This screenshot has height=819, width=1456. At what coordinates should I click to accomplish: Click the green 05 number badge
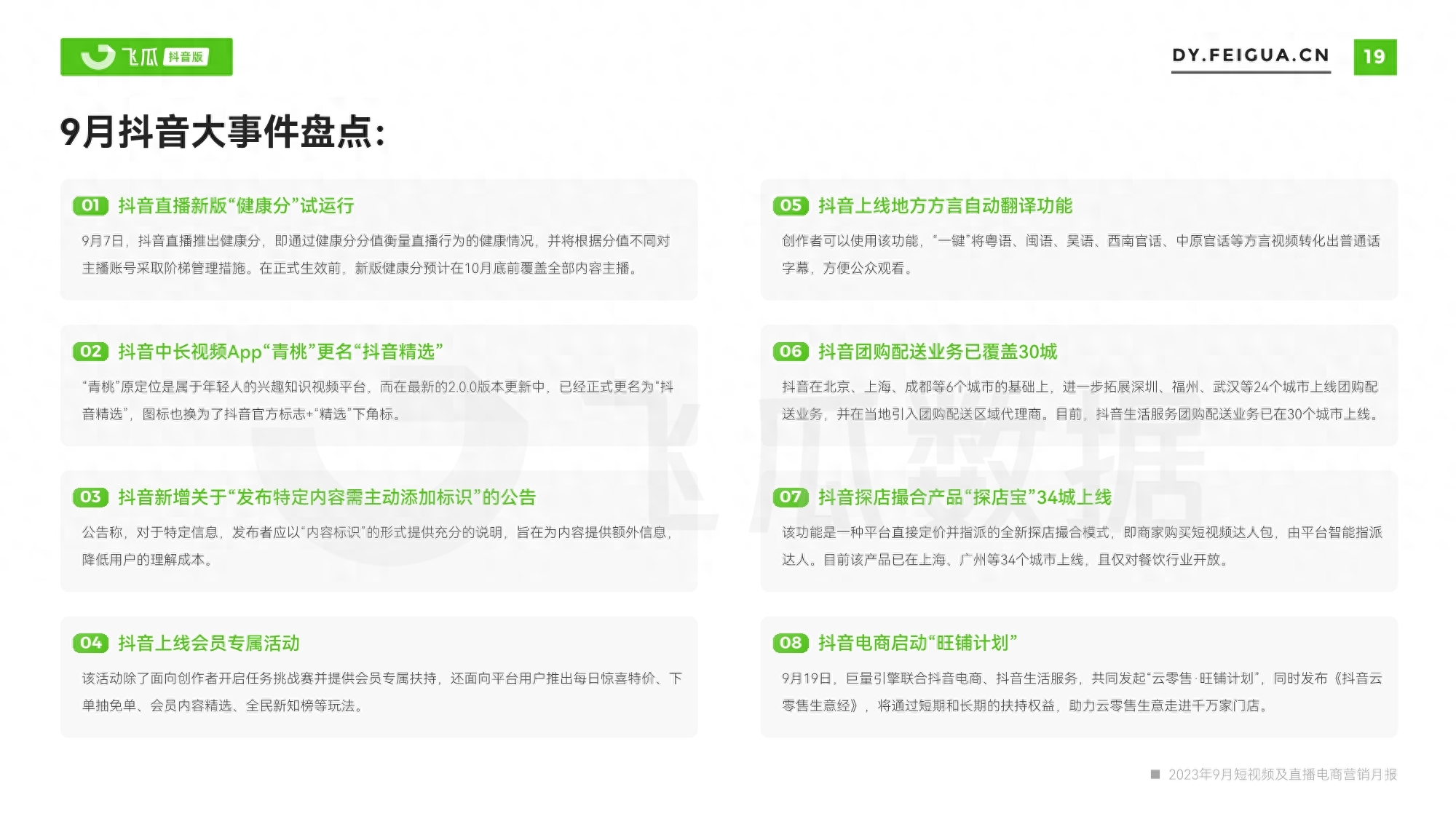pyautogui.click(x=791, y=206)
